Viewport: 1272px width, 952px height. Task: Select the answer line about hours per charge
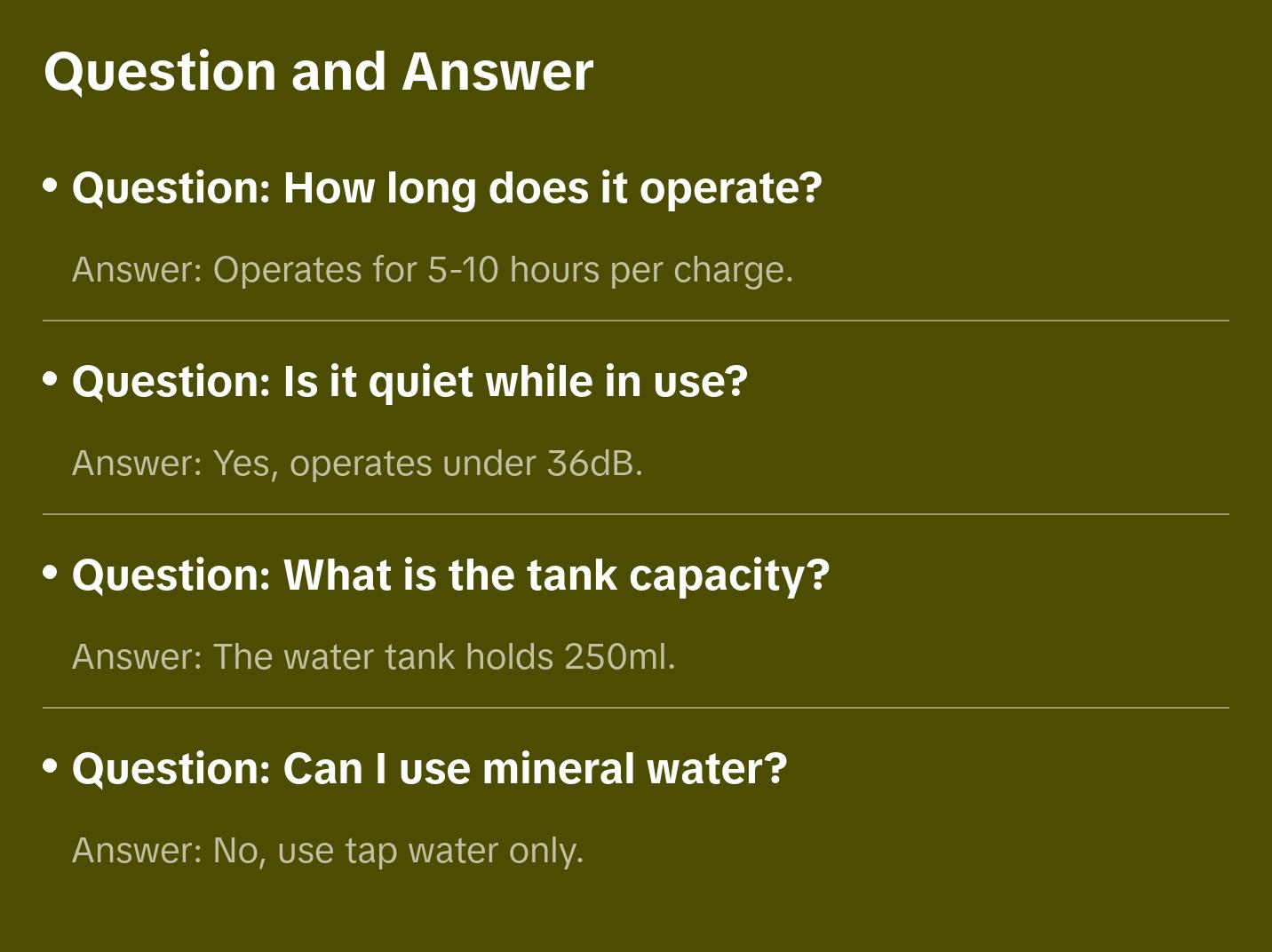(433, 270)
